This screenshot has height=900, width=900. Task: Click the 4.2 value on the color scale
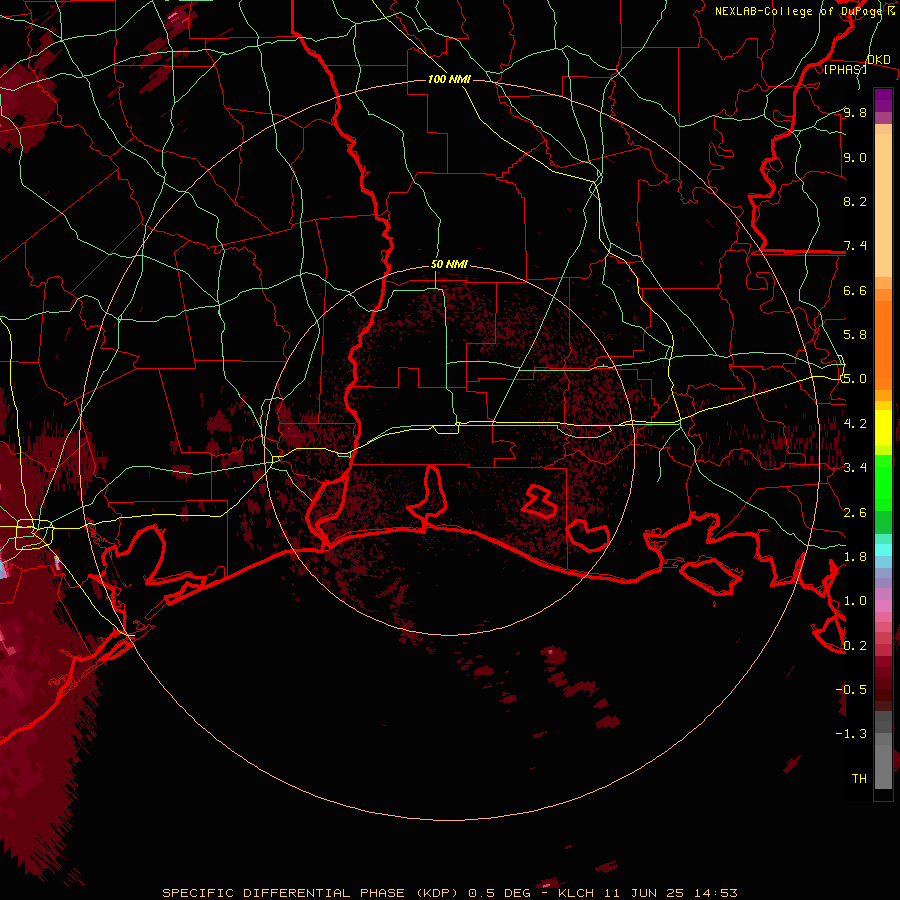(855, 424)
